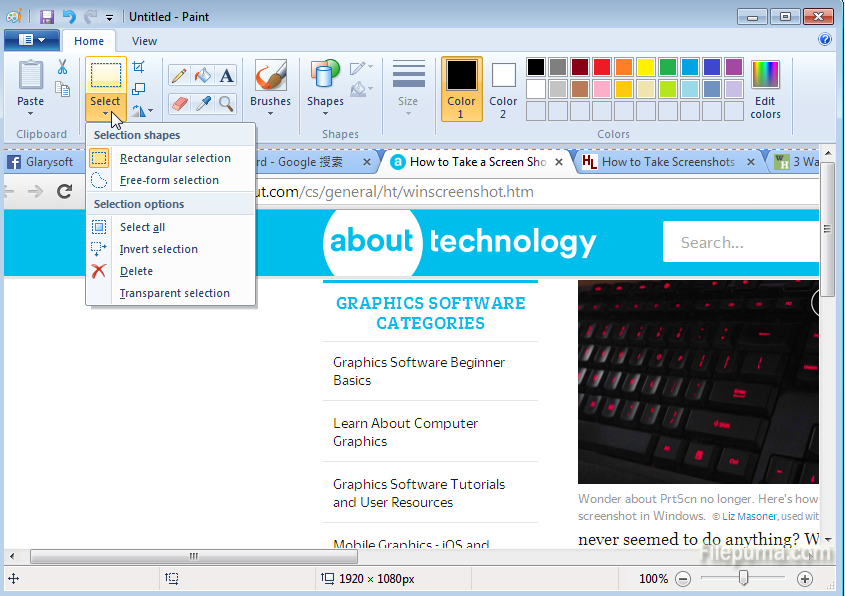Switch to the View ribbon tab
Image resolution: width=845 pixels, height=596 pixels.
(144, 41)
